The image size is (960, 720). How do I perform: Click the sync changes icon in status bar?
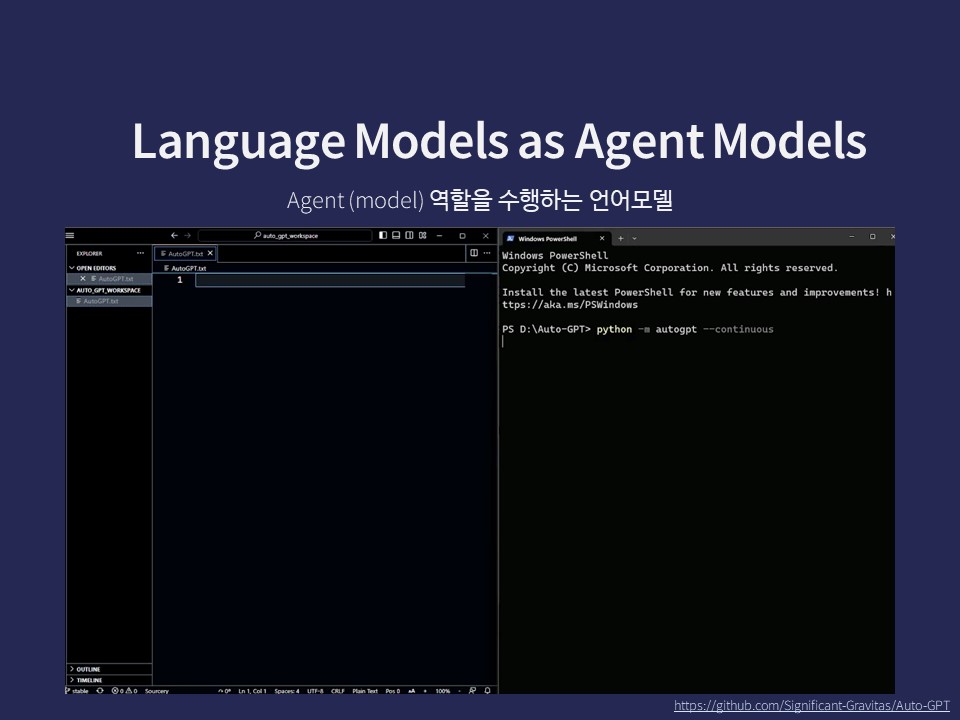[x=99, y=691]
